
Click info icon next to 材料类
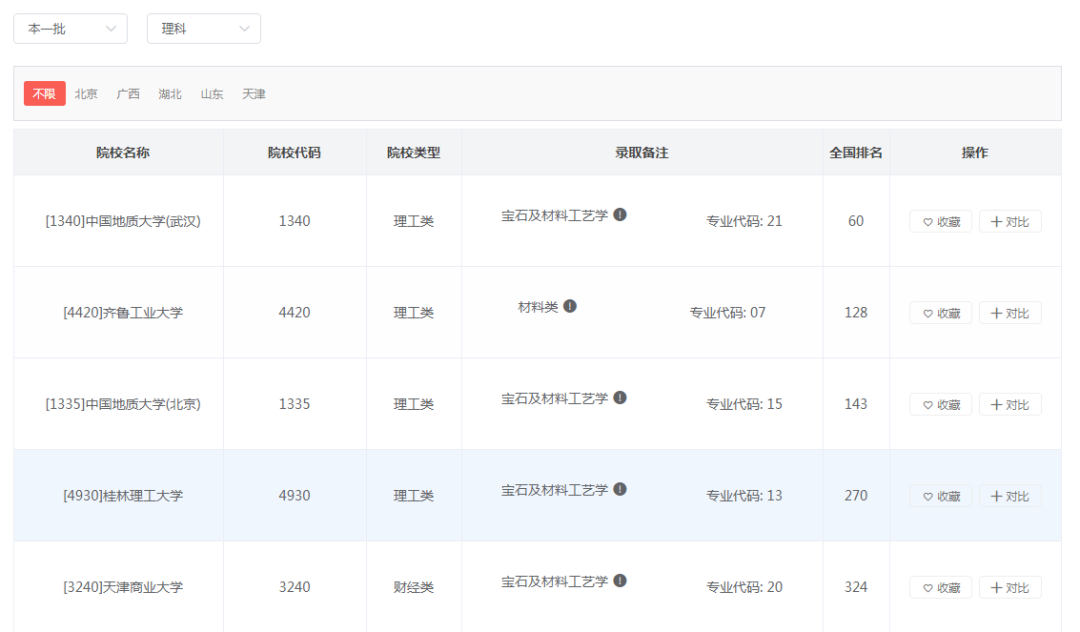(570, 306)
